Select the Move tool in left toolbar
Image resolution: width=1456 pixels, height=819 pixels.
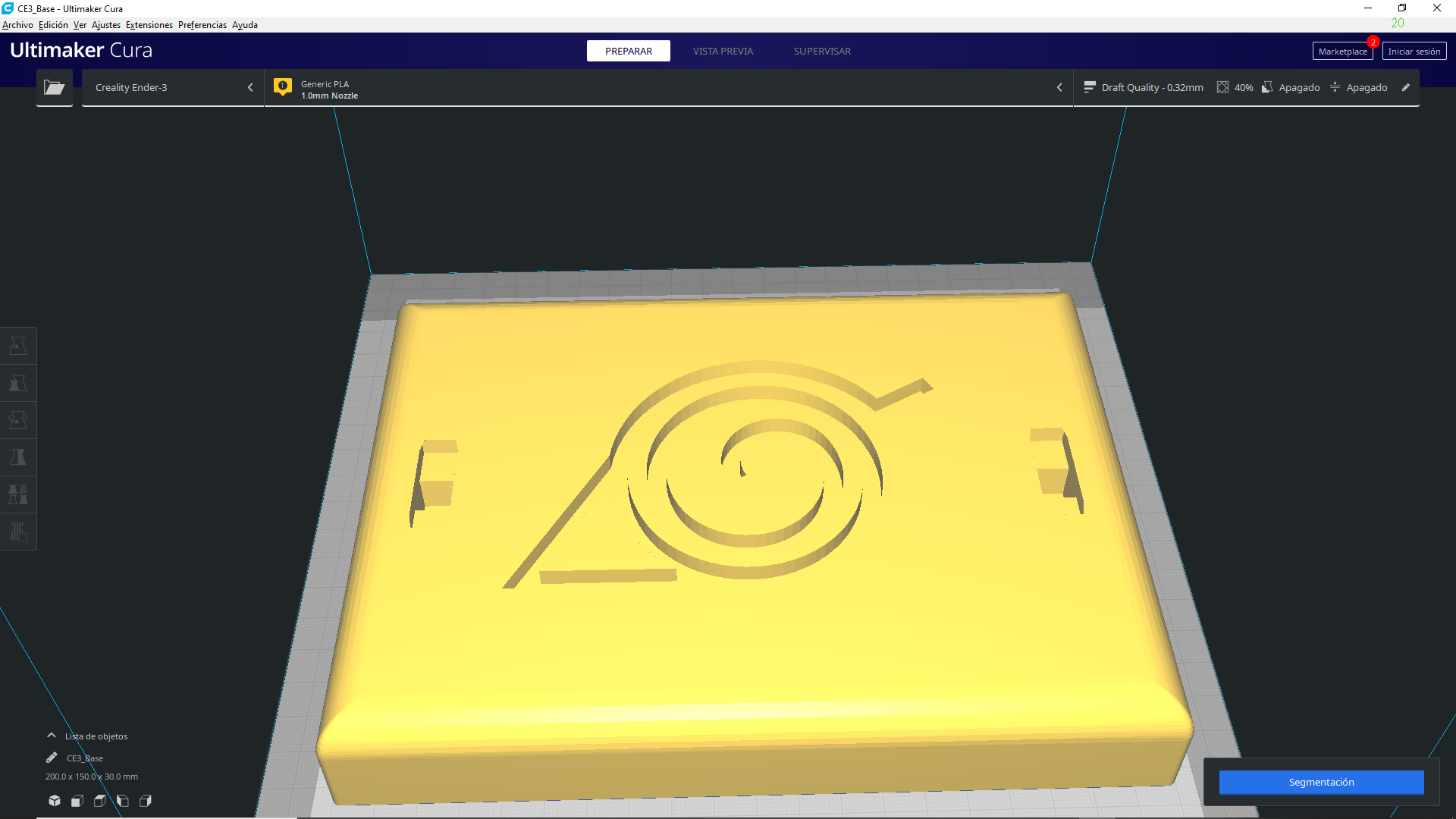pos(18,346)
